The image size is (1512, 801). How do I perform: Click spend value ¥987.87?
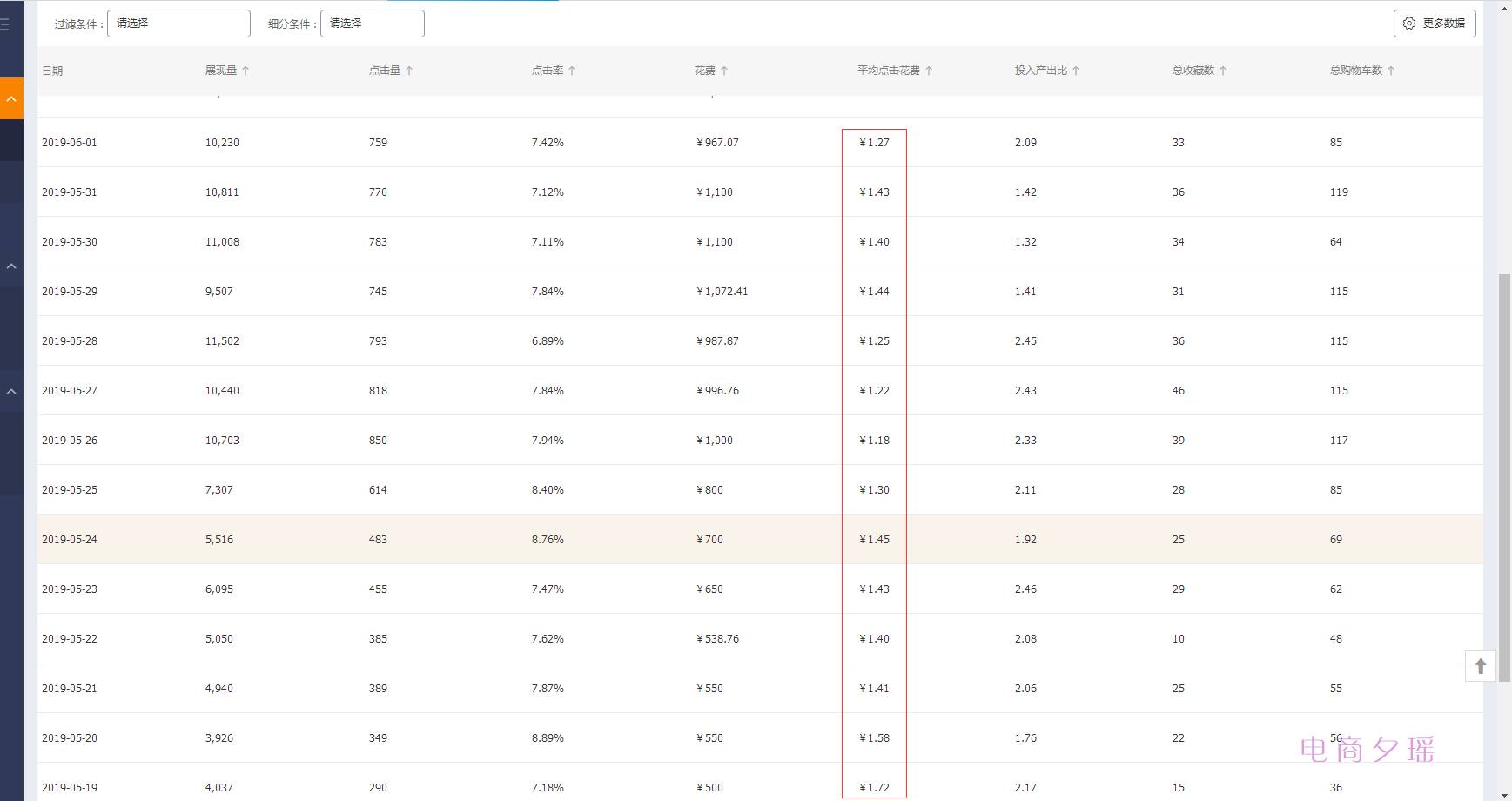click(x=717, y=341)
